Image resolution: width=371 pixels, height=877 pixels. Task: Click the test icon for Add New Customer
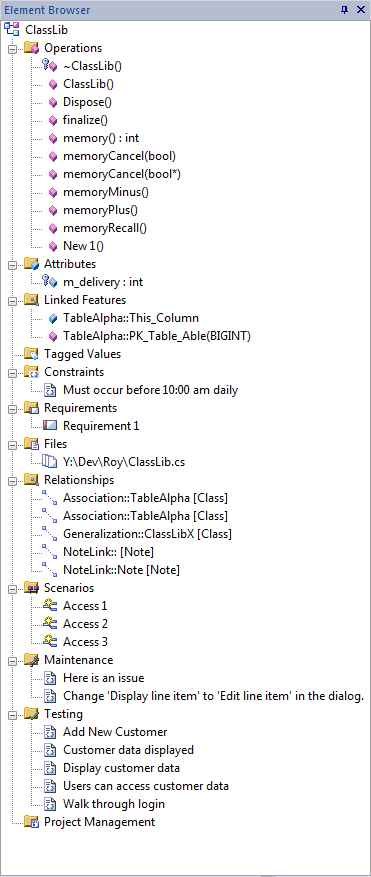[51, 732]
